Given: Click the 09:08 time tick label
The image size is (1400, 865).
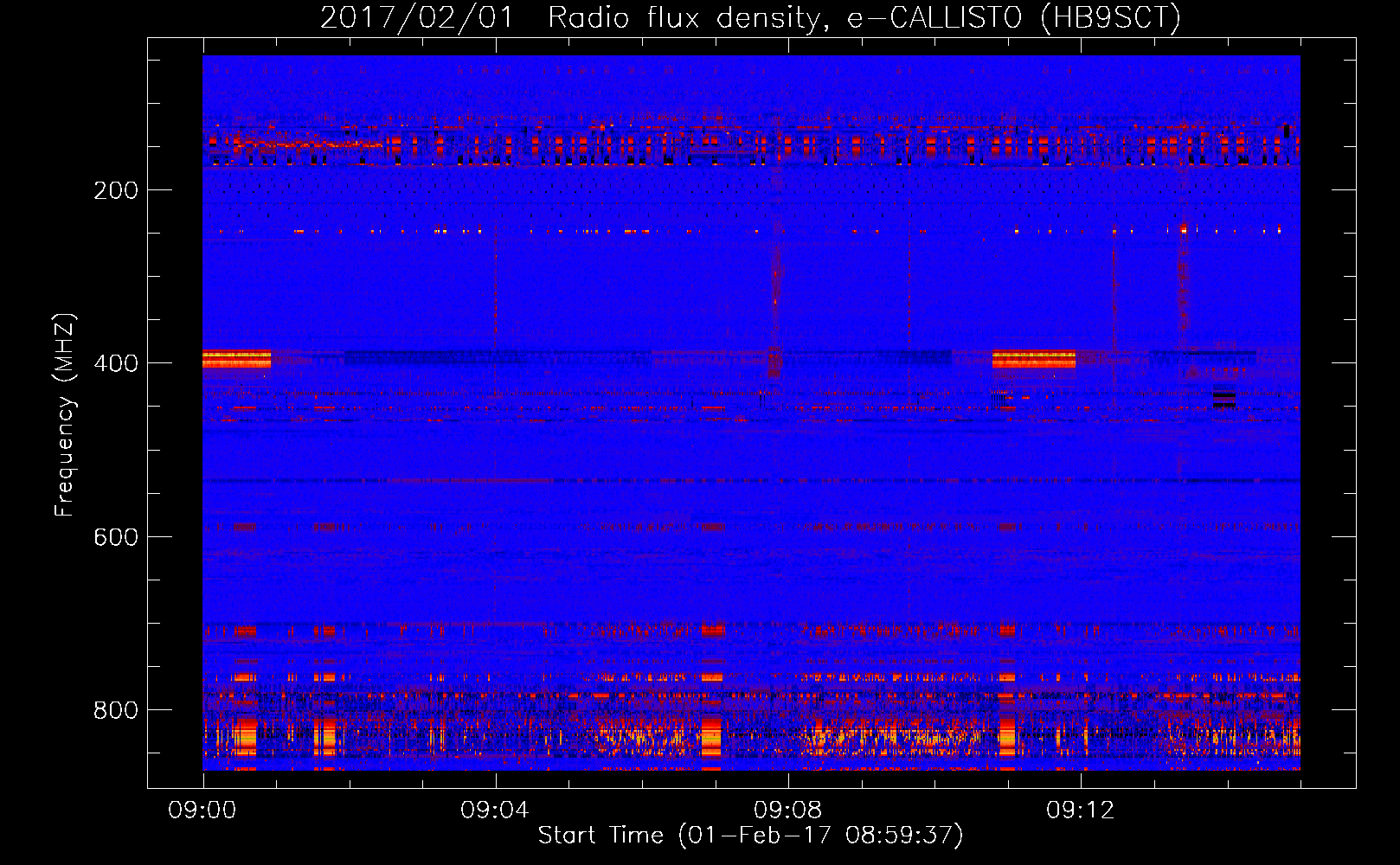Looking at the screenshot, I should click(787, 811).
